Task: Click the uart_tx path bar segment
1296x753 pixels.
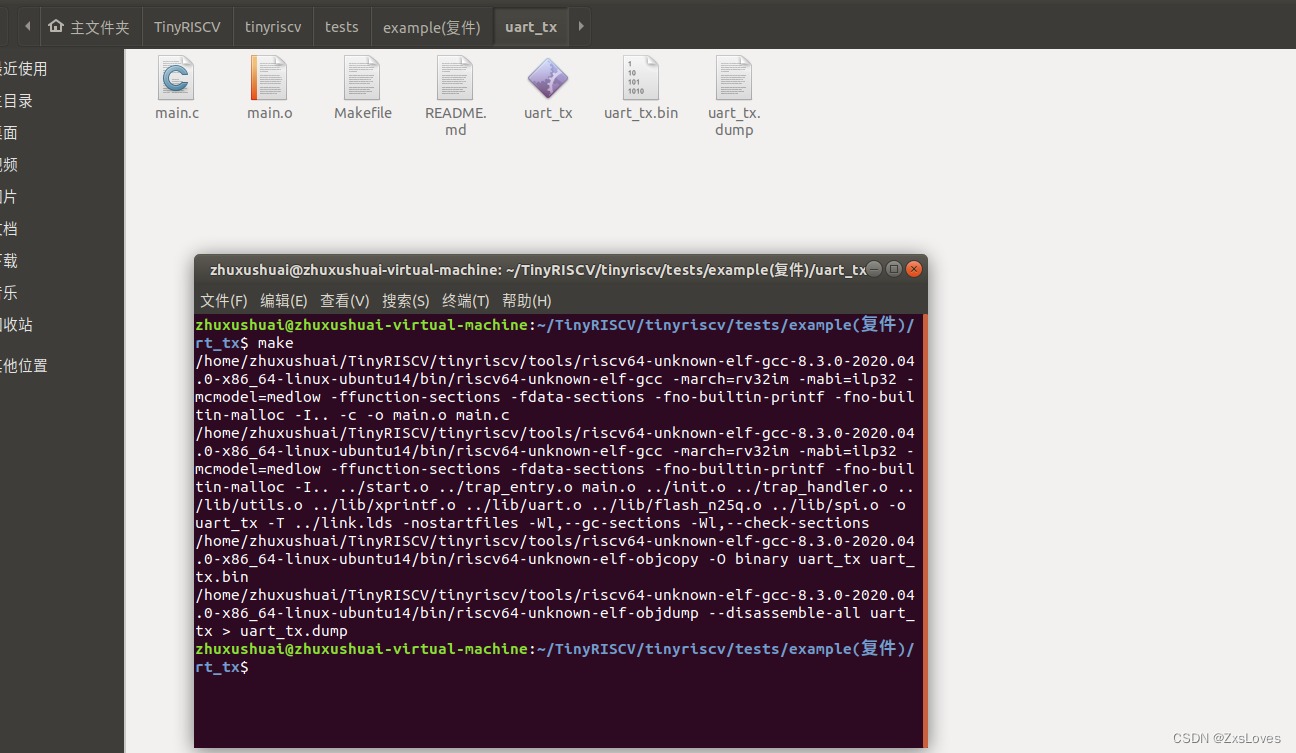Action: tap(531, 27)
